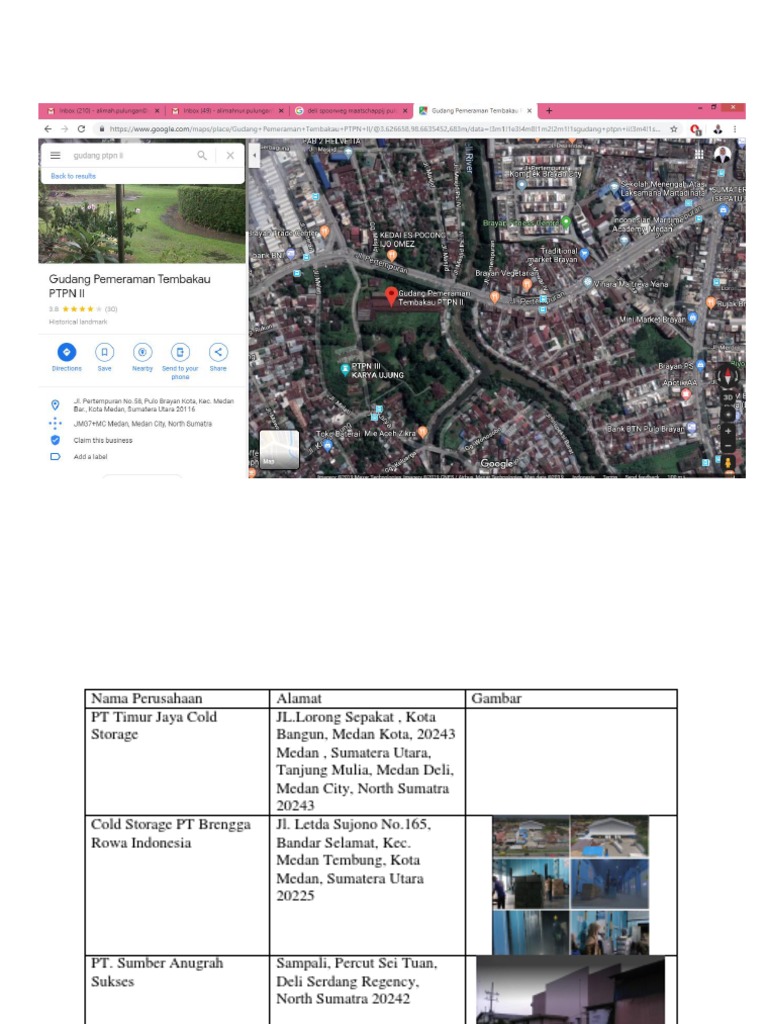The width and height of the screenshot is (768, 1024).
Task: Click the 'Alamat' column header
Action: point(367,698)
